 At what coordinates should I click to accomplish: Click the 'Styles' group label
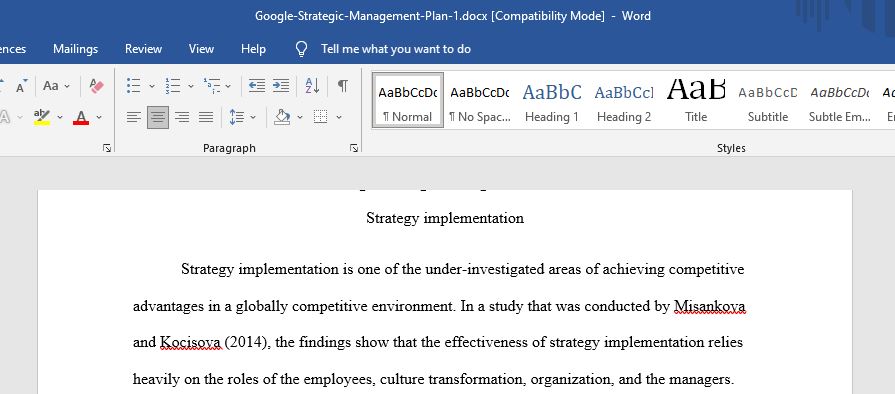coord(731,148)
